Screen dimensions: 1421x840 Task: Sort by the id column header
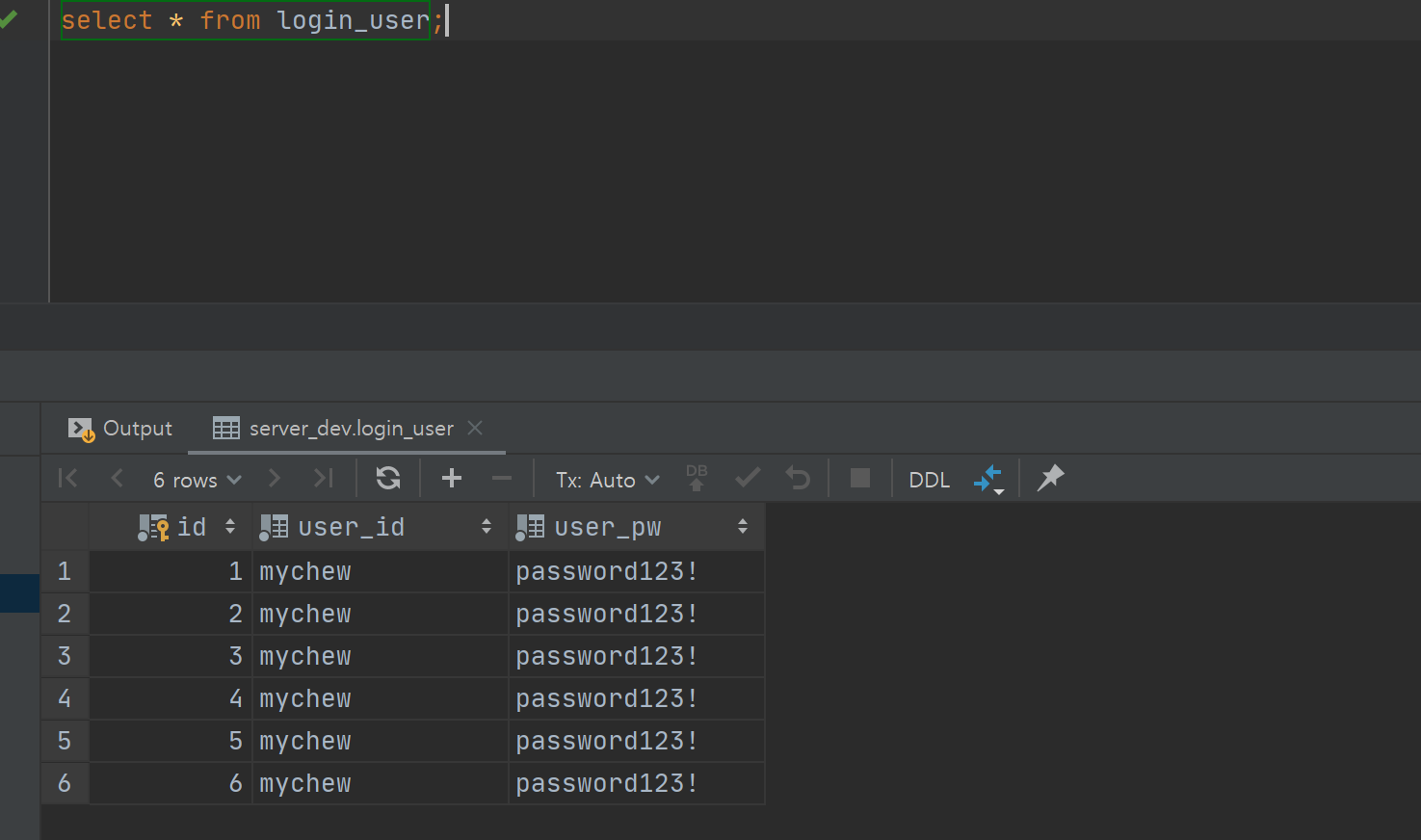(171, 526)
